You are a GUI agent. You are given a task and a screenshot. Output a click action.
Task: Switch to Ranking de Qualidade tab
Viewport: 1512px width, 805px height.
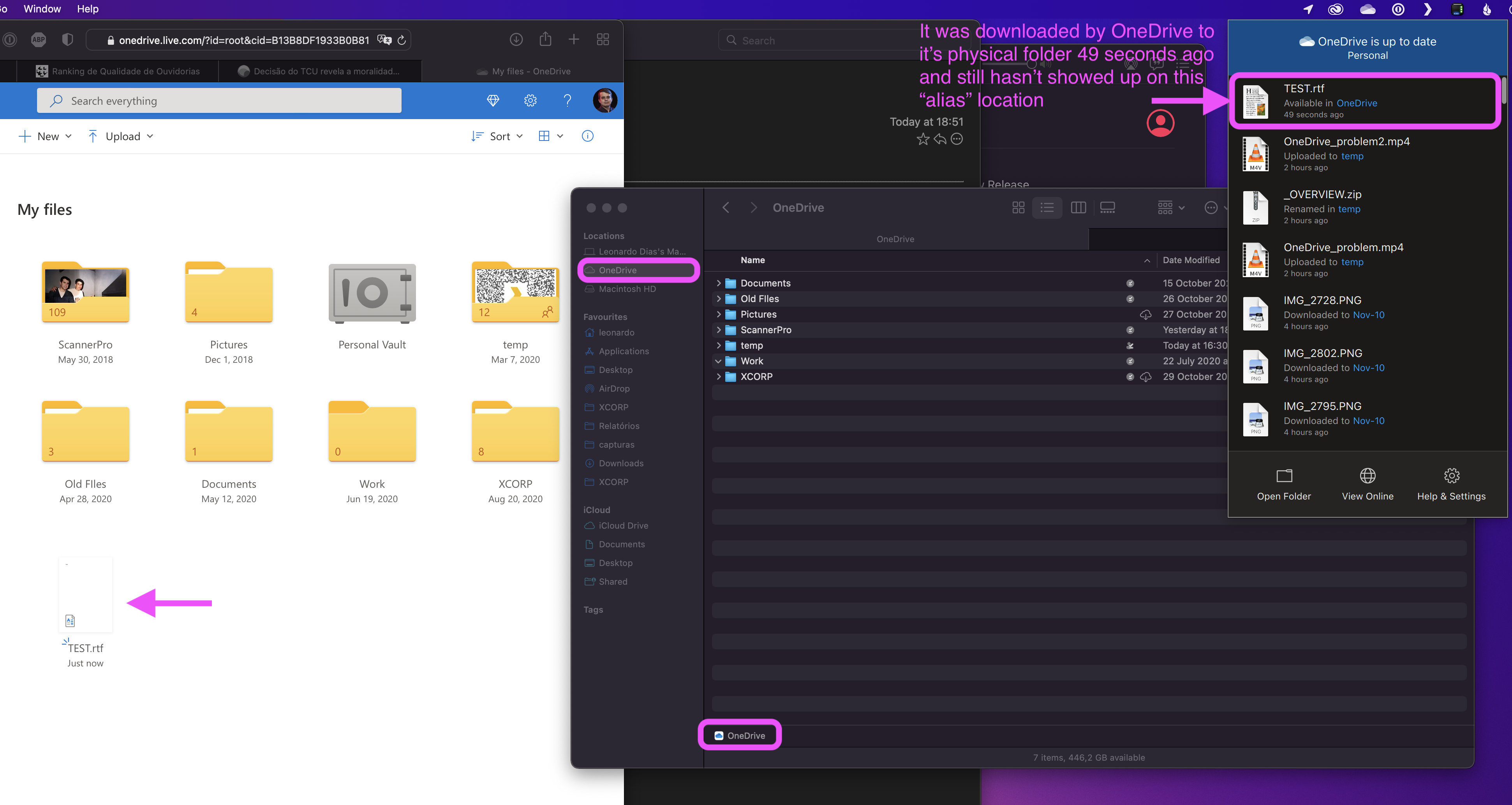pos(117,71)
